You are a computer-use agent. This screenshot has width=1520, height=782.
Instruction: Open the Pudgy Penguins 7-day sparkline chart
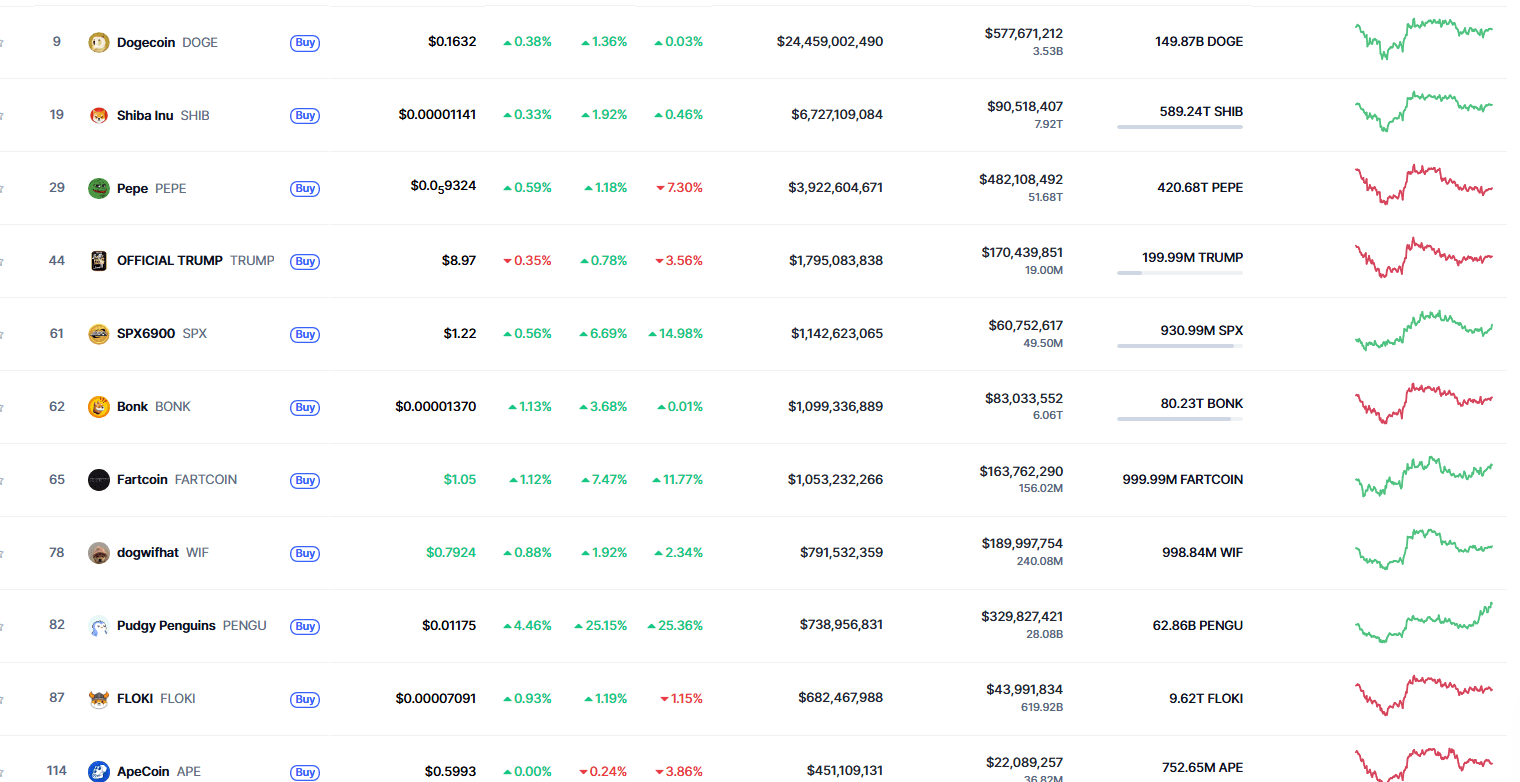click(x=1424, y=624)
